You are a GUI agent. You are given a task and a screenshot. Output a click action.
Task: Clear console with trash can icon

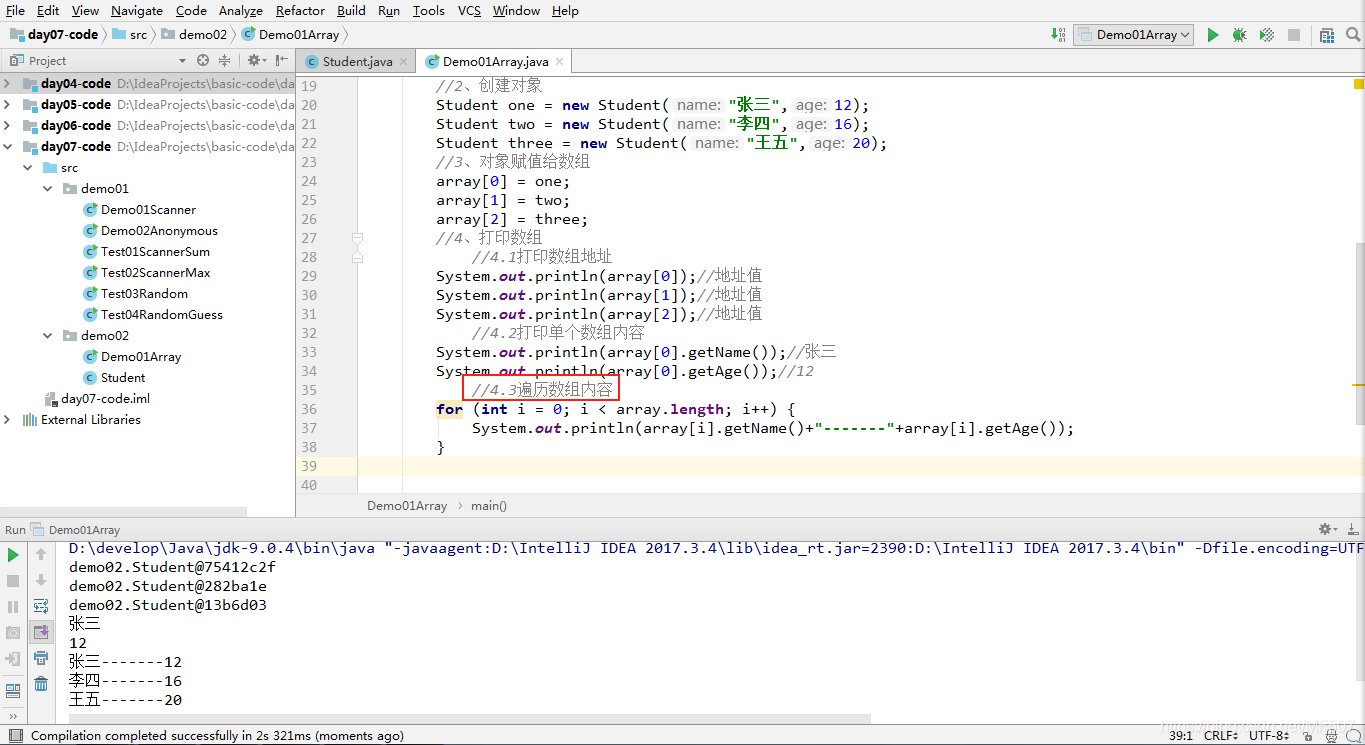click(41, 684)
